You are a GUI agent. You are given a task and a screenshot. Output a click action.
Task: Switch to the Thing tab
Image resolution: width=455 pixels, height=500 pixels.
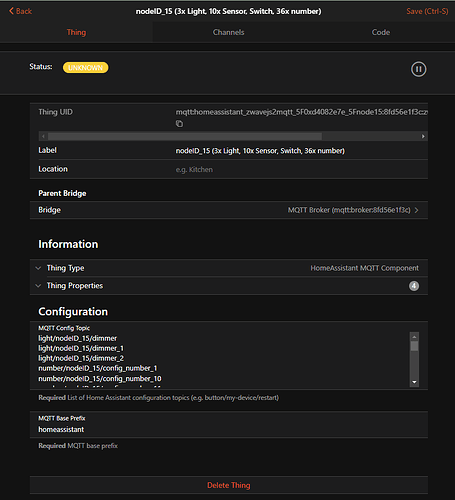coord(76,32)
